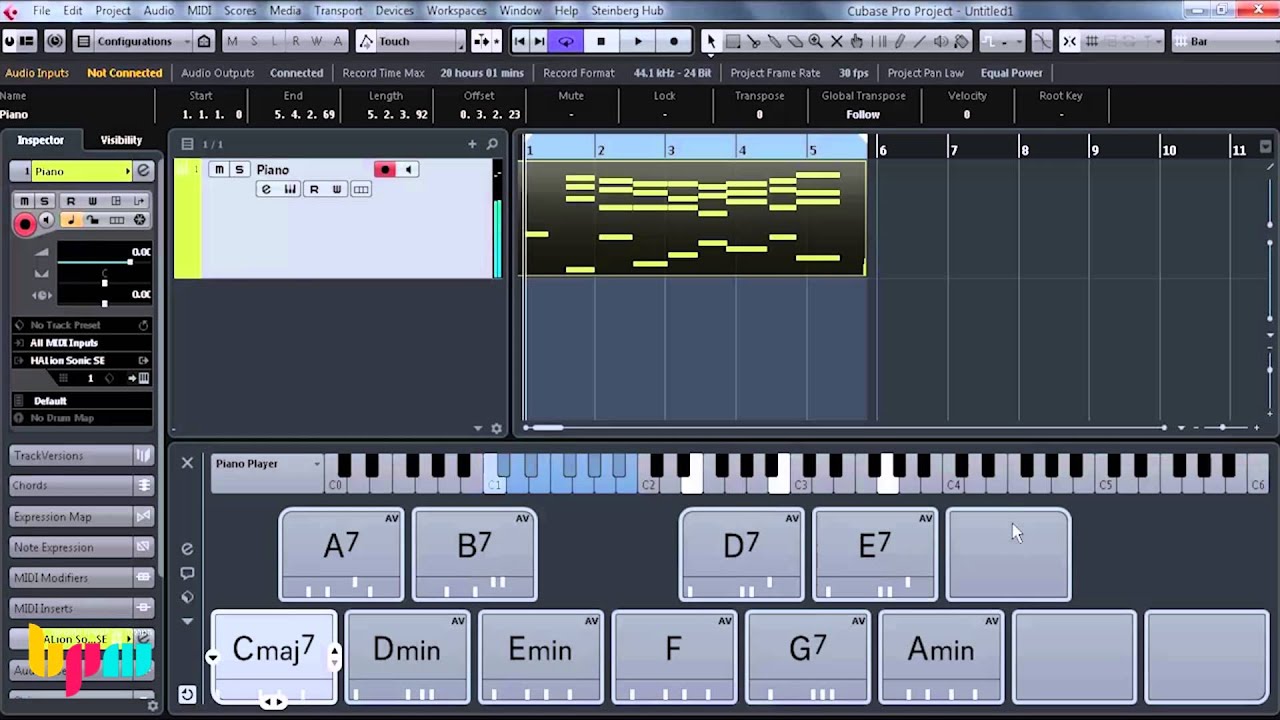Trigger the Dmin chord pad
The image size is (1280, 720).
(x=407, y=658)
